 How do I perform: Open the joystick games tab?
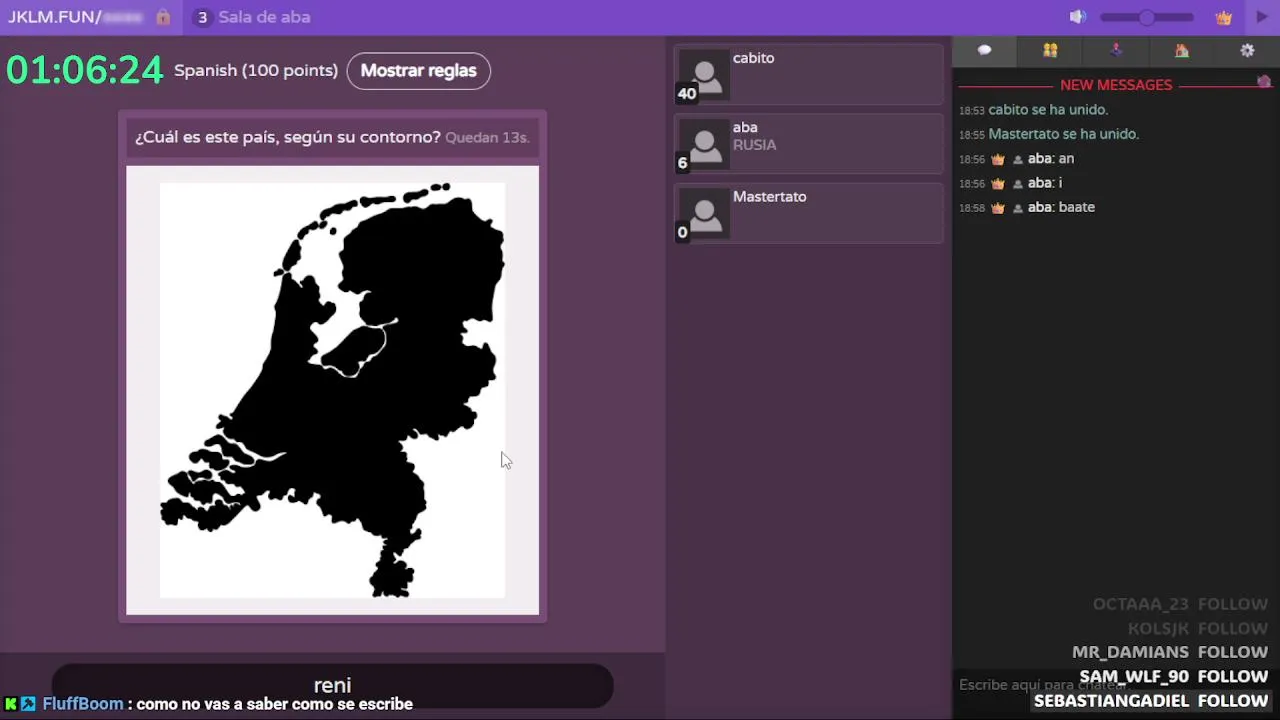(1116, 50)
